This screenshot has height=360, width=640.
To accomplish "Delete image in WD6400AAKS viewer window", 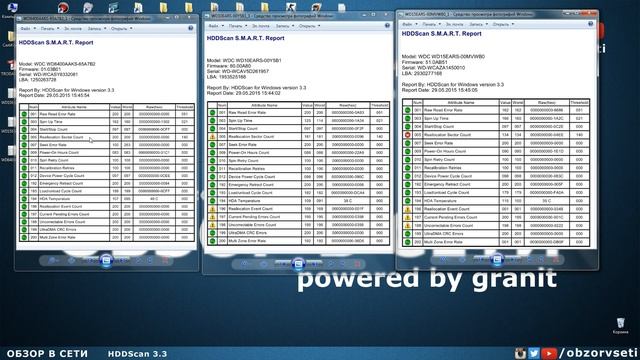I will coord(165,260).
